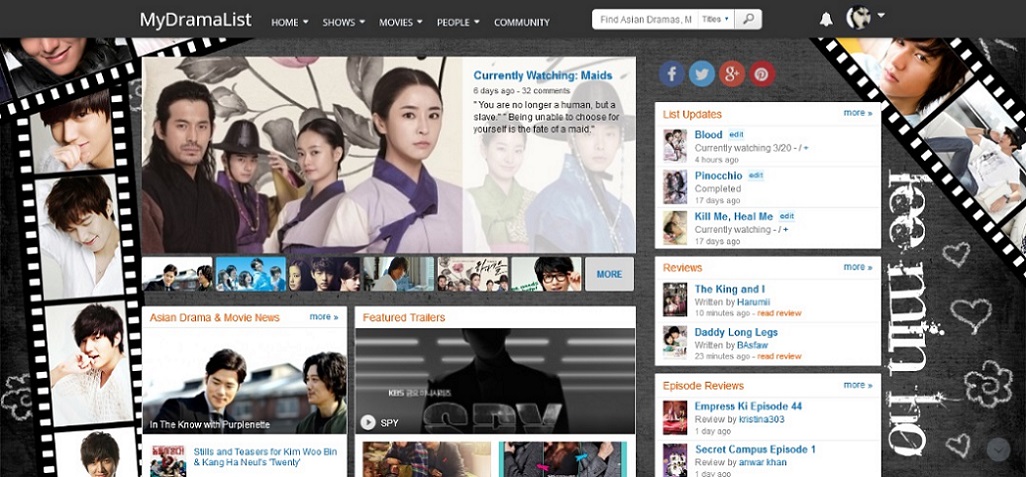1026x477 pixels.
Task: Open more in Reviews panel
Action: pyautogui.click(x=858, y=267)
